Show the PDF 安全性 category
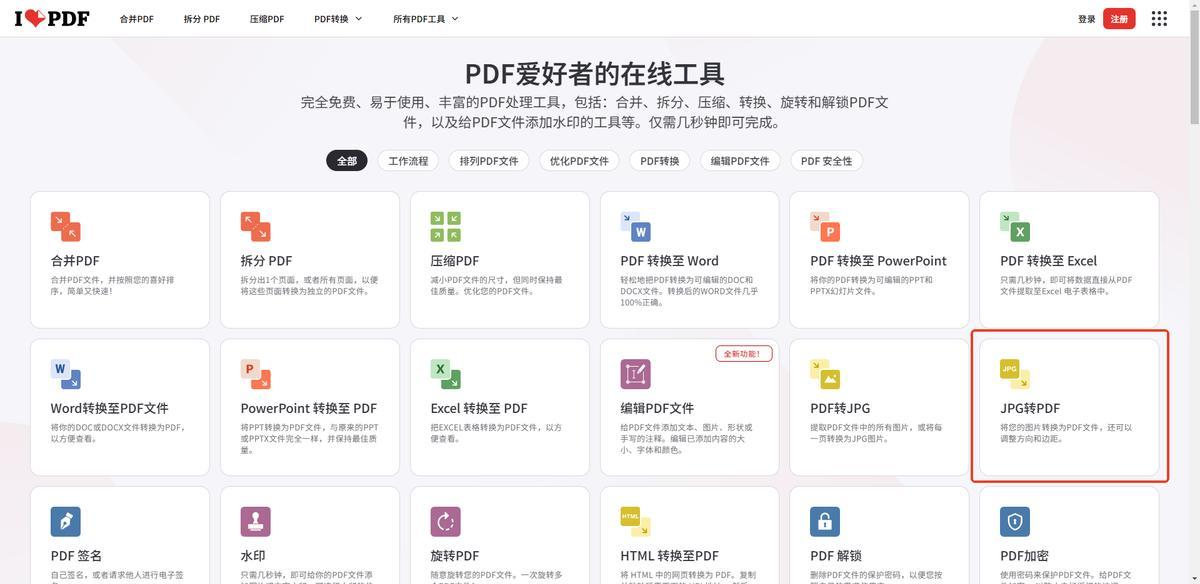This screenshot has width=1200, height=584. click(826, 161)
